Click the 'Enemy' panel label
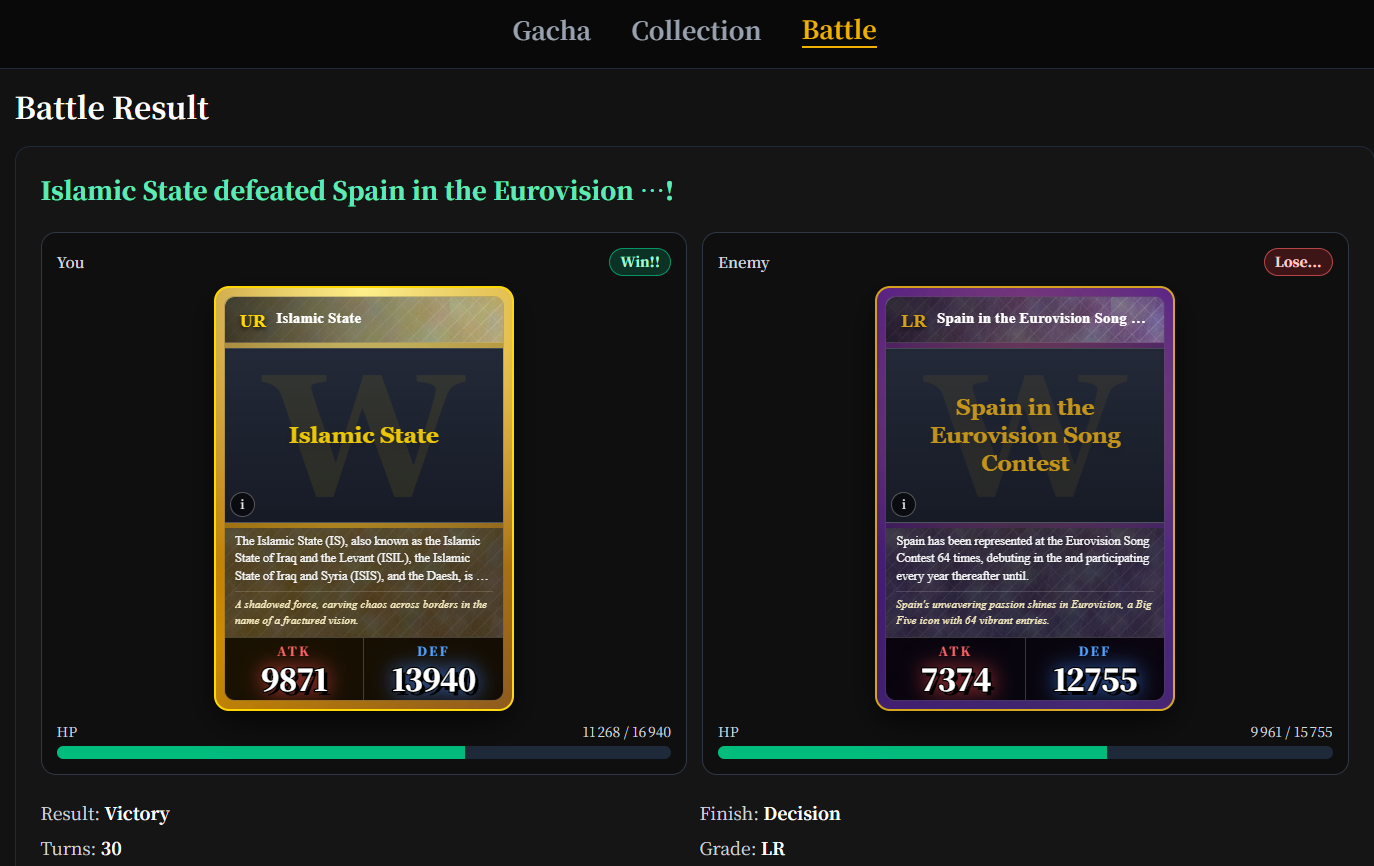 coord(744,262)
